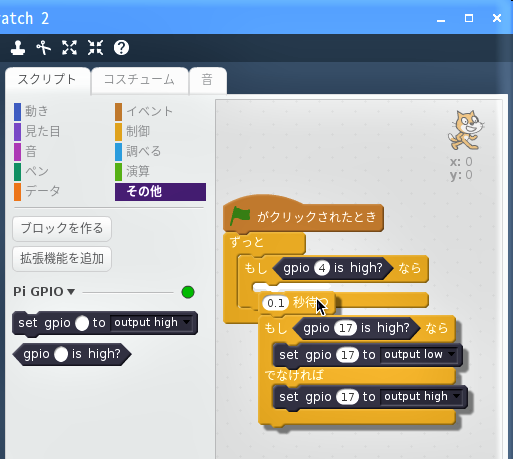The width and height of the screenshot is (513, 459).
Task: Expand the Pi GPIO extension menu arrow
Action: pos(71,292)
